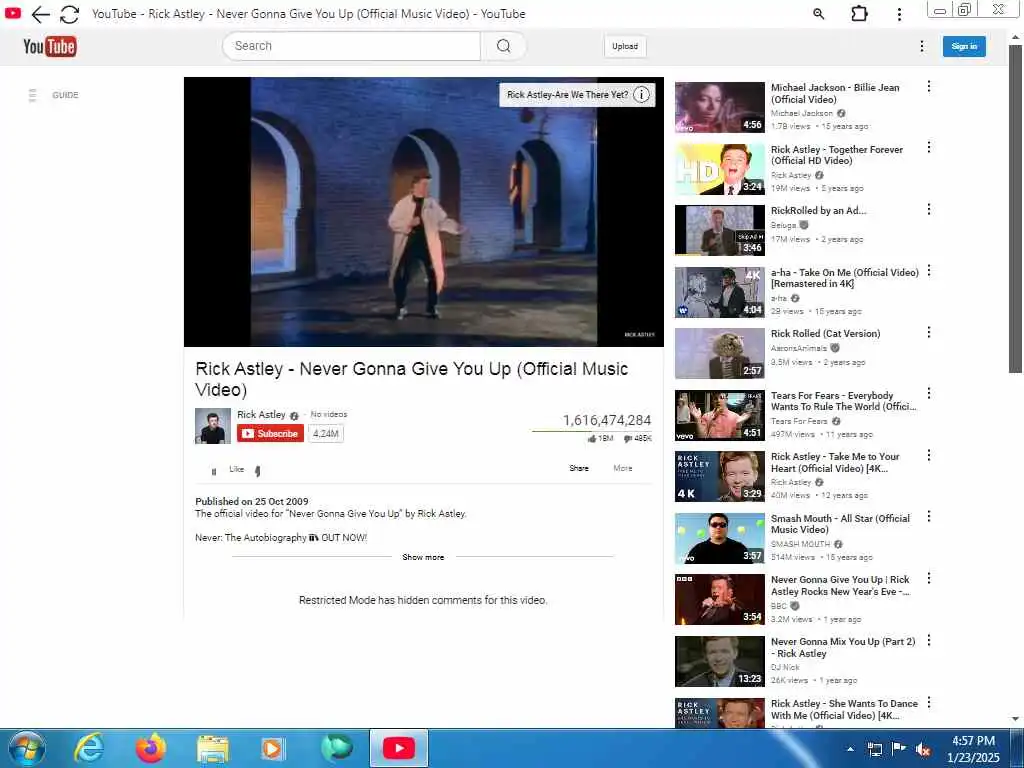Open Rick Rolled (Cat Version) thumbnail

click(720, 353)
